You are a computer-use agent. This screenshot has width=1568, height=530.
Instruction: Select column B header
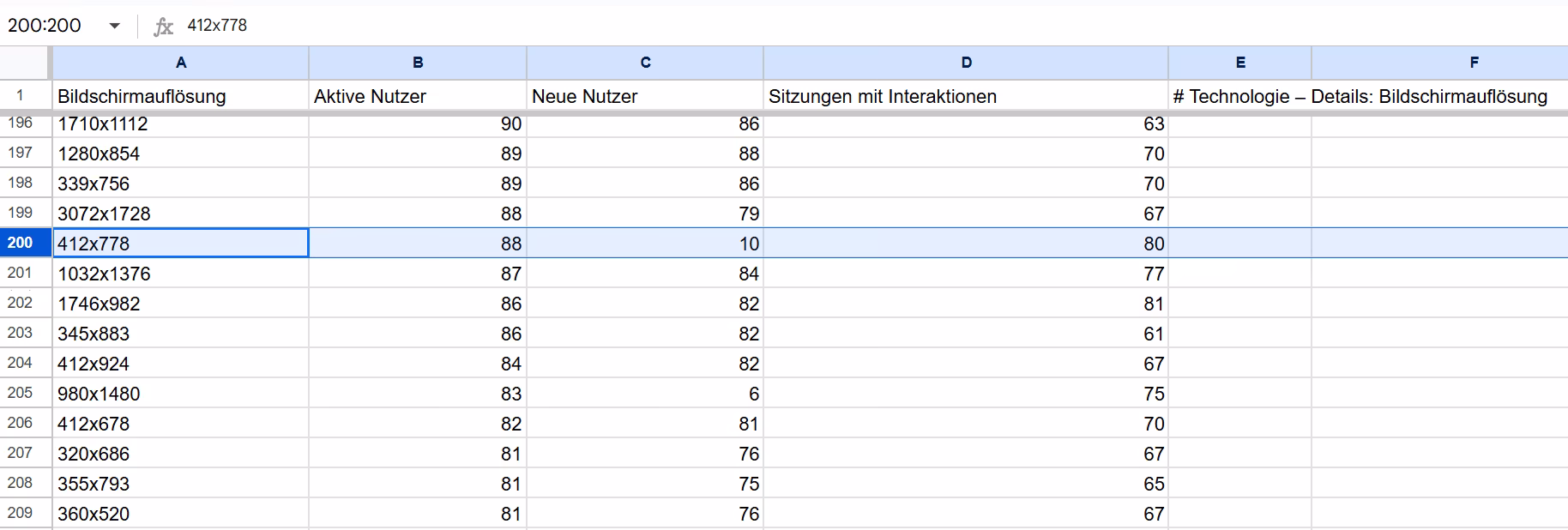coord(418,63)
